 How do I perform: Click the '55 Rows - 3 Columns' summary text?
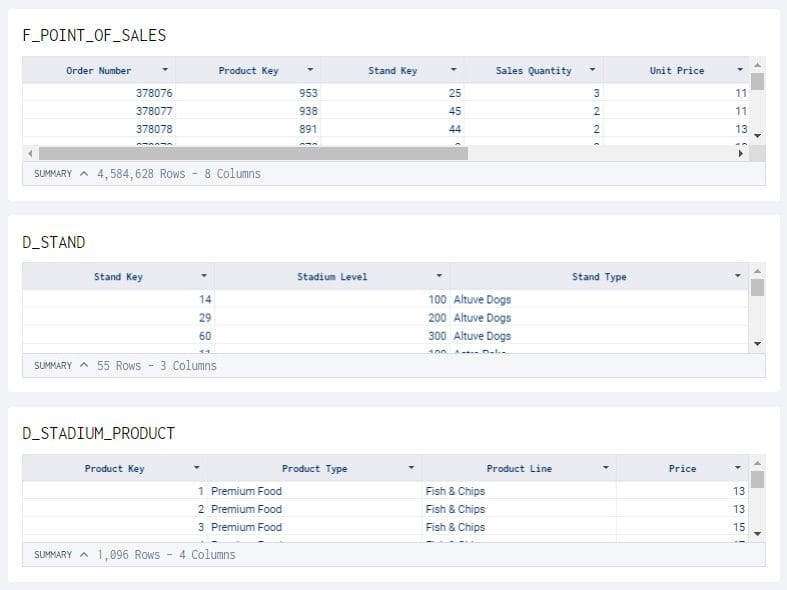coord(157,366)
